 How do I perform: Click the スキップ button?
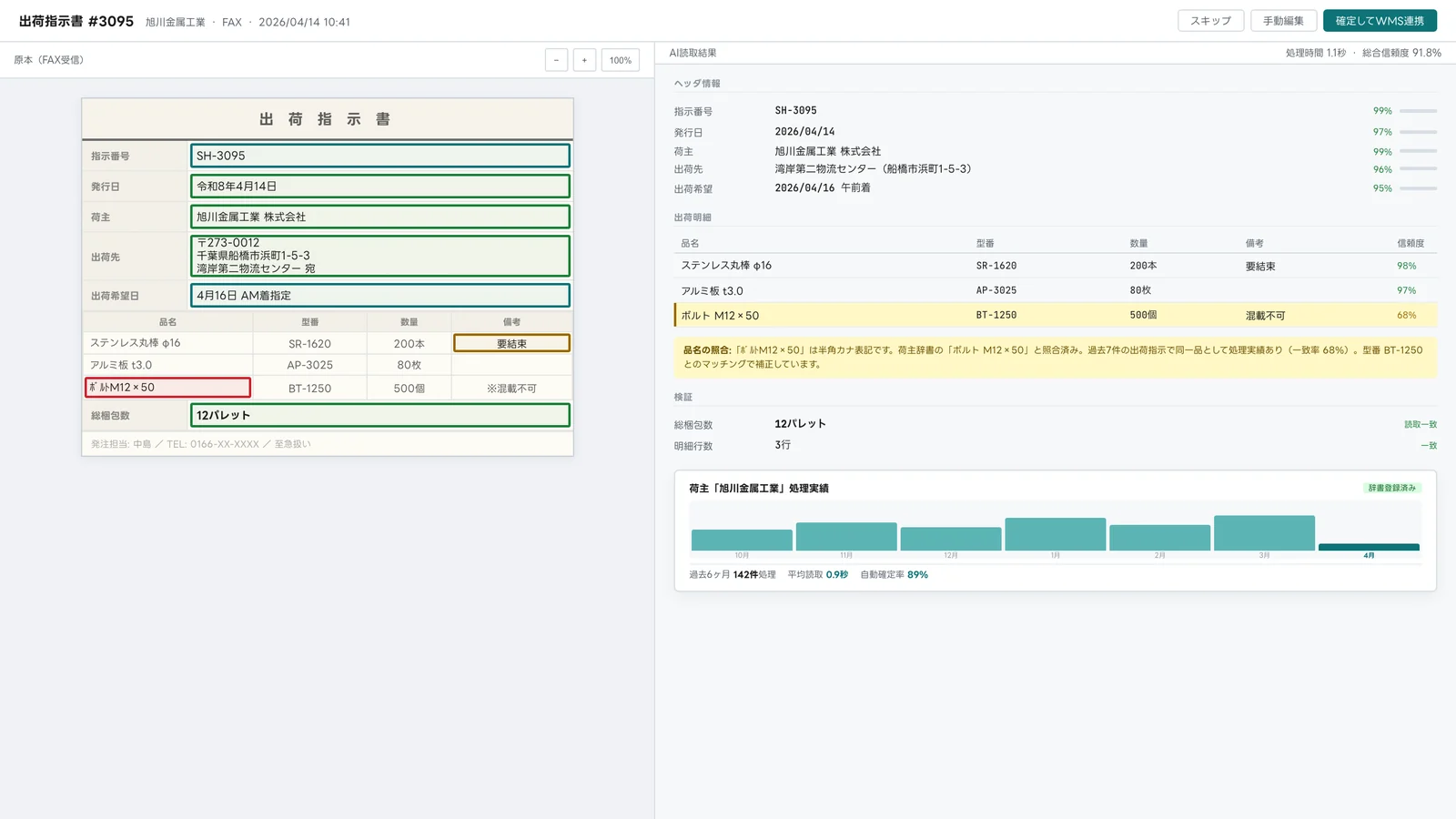[1210, 21]
